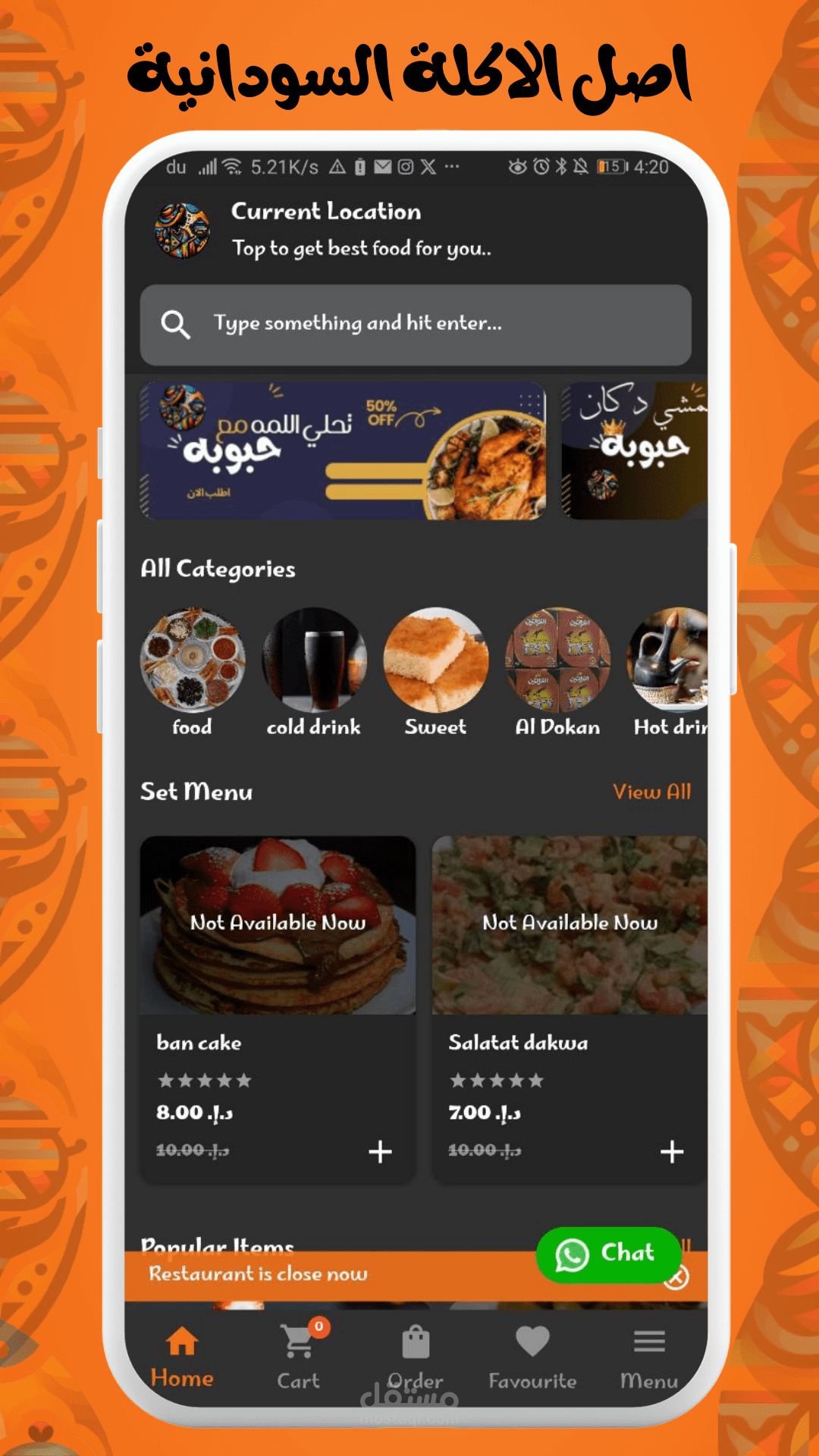This screenshot has height=1456, width=819.
Task: Choose the Sweet category
Action: coord(435,673)
